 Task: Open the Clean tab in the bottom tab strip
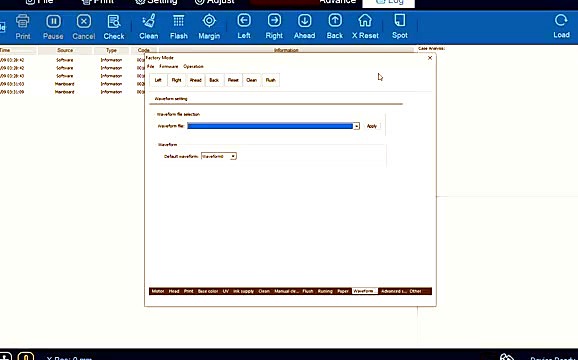(x=264, y=291)
